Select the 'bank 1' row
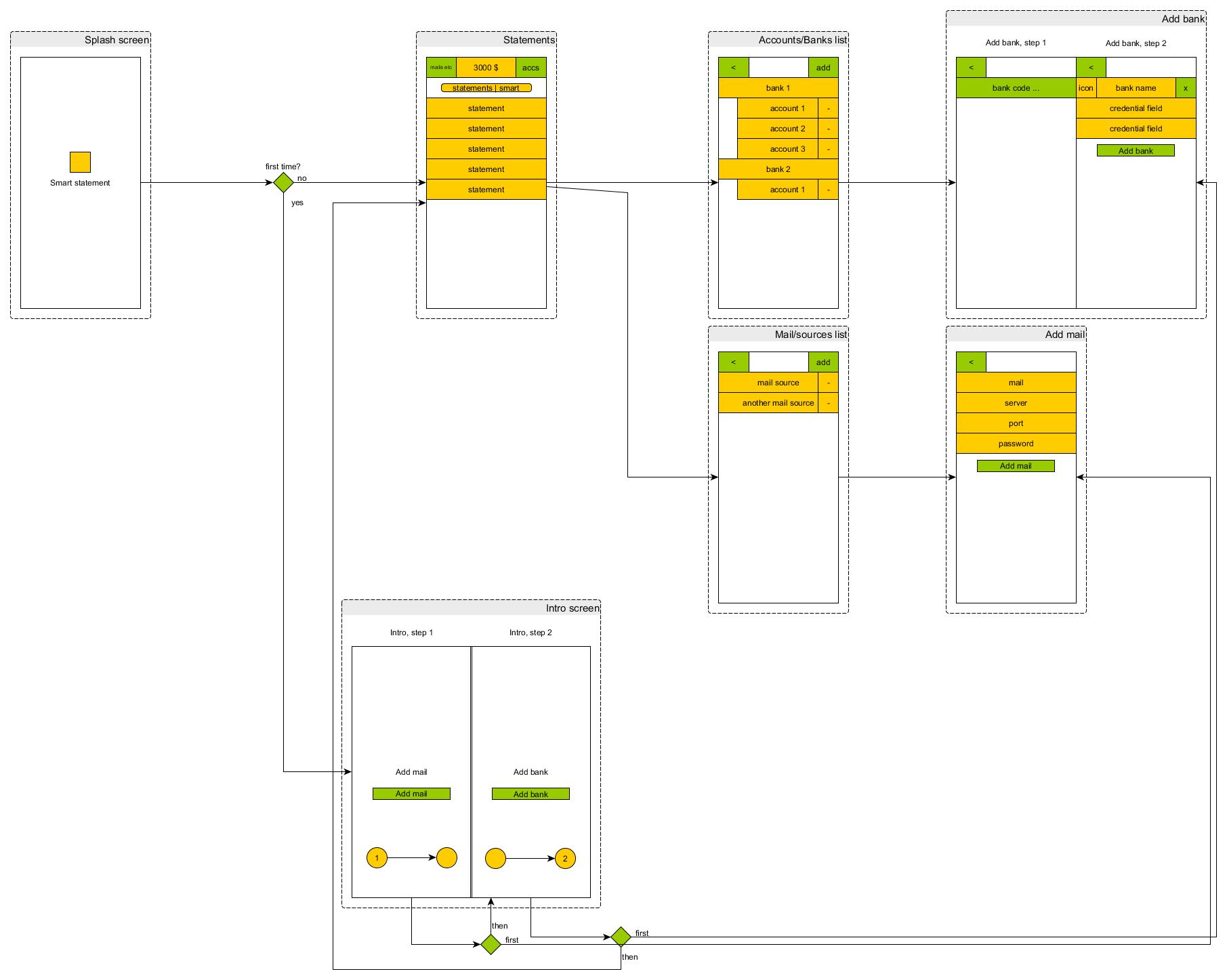1227x980 pixels. pyautogui.click(x=778, y=88)
